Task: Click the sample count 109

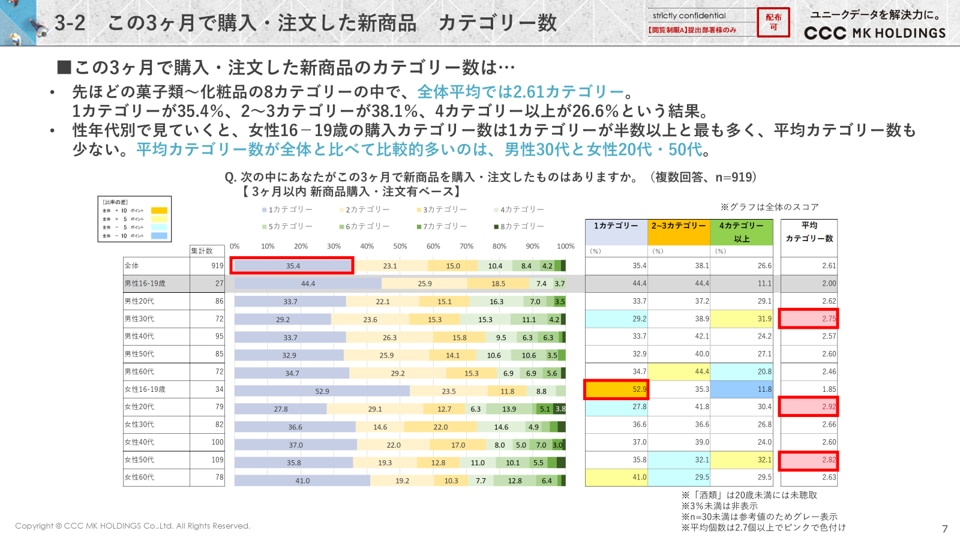Action: click(217, 460)
